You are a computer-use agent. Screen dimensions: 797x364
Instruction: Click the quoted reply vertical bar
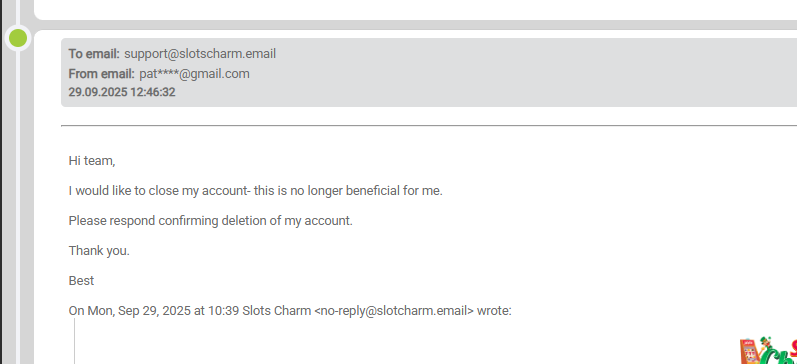74,341
